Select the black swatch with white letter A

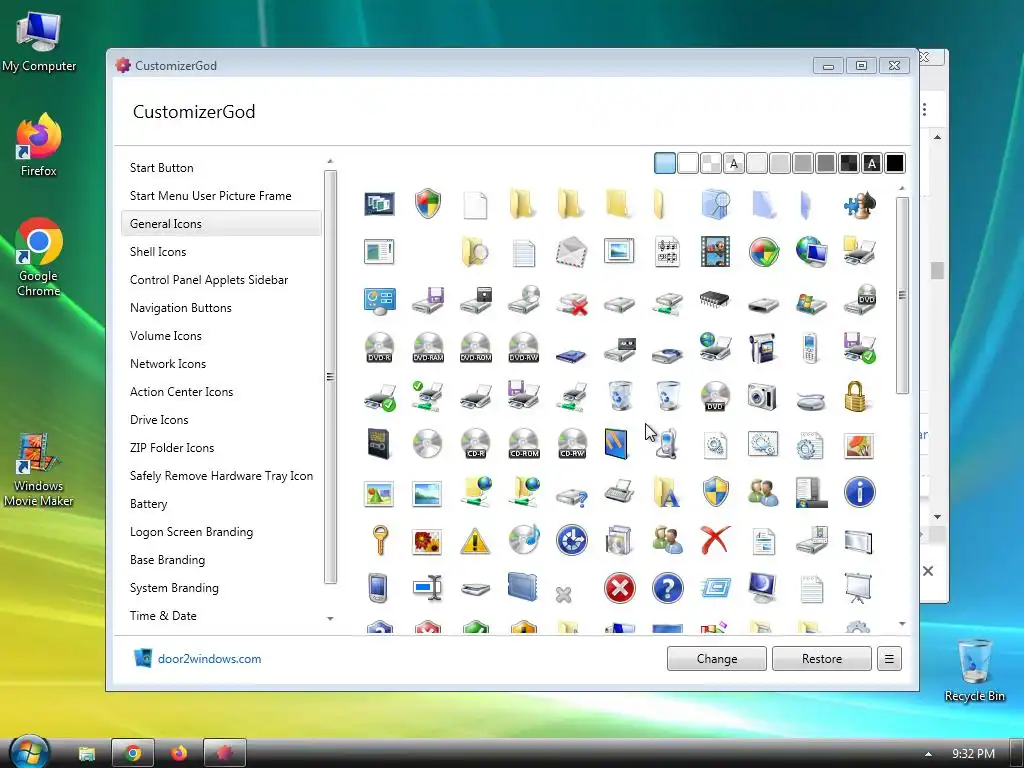[872, 163]
